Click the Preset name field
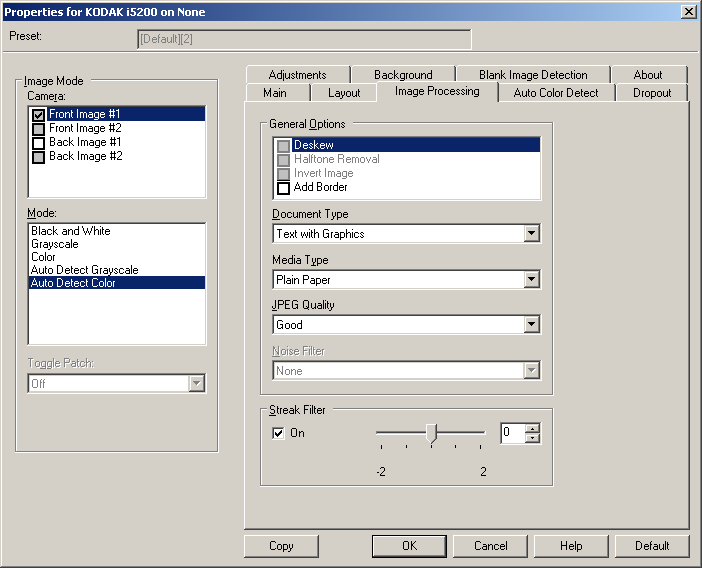 (x=304, y=39)
